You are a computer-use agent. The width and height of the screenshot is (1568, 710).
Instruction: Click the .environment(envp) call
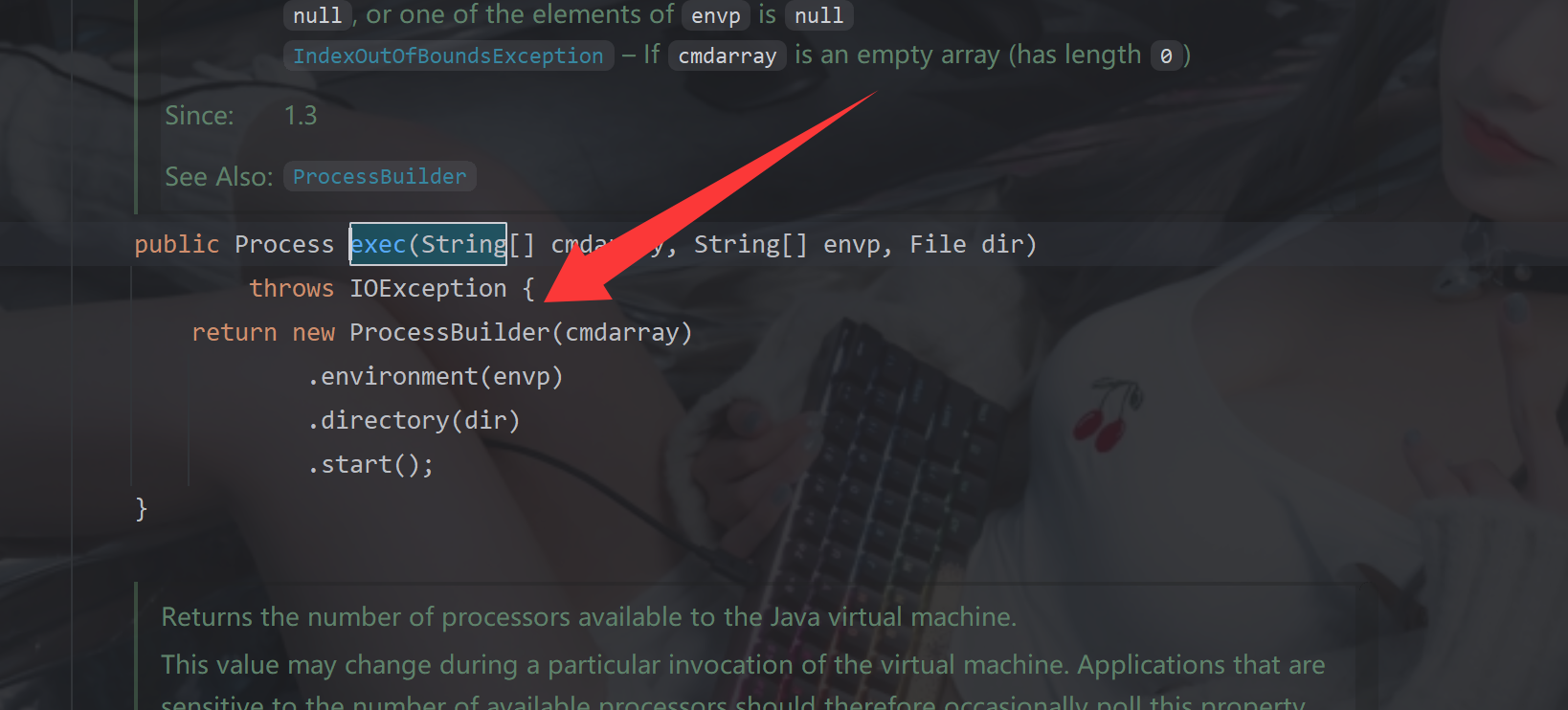[x=436, y=377]
